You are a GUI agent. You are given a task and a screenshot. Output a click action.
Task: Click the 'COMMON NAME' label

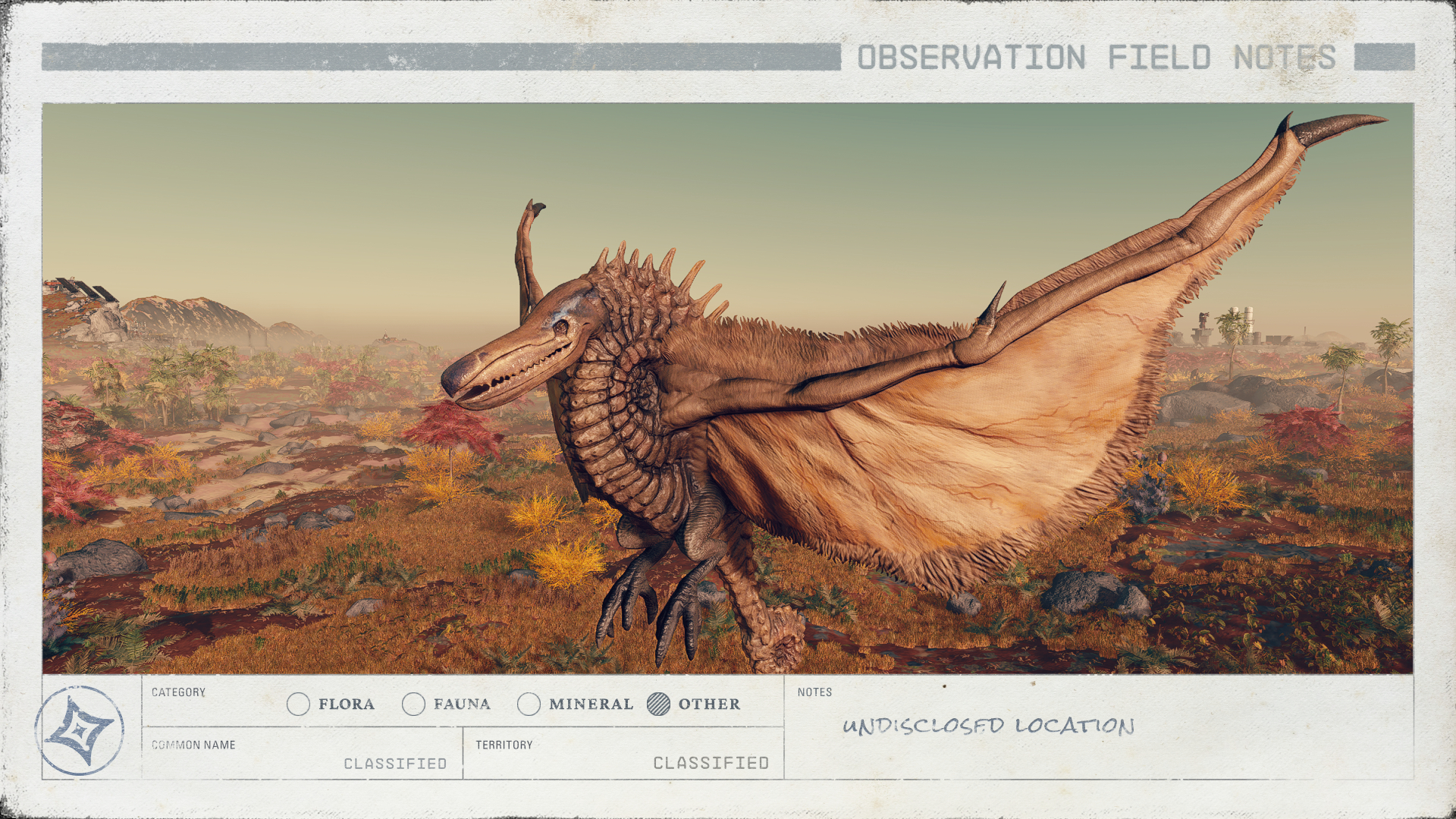pyautogui.click(x=193, y=745)
